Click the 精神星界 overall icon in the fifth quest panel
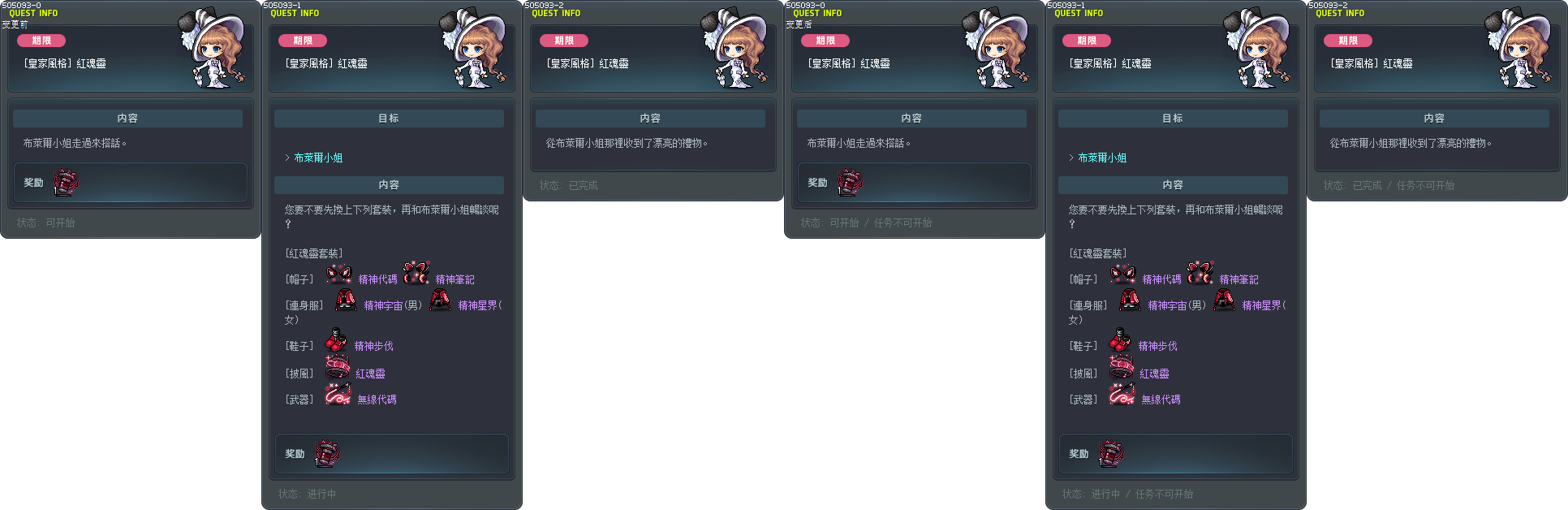This screenshot has height=510, width=1568. pos(1224,300)
